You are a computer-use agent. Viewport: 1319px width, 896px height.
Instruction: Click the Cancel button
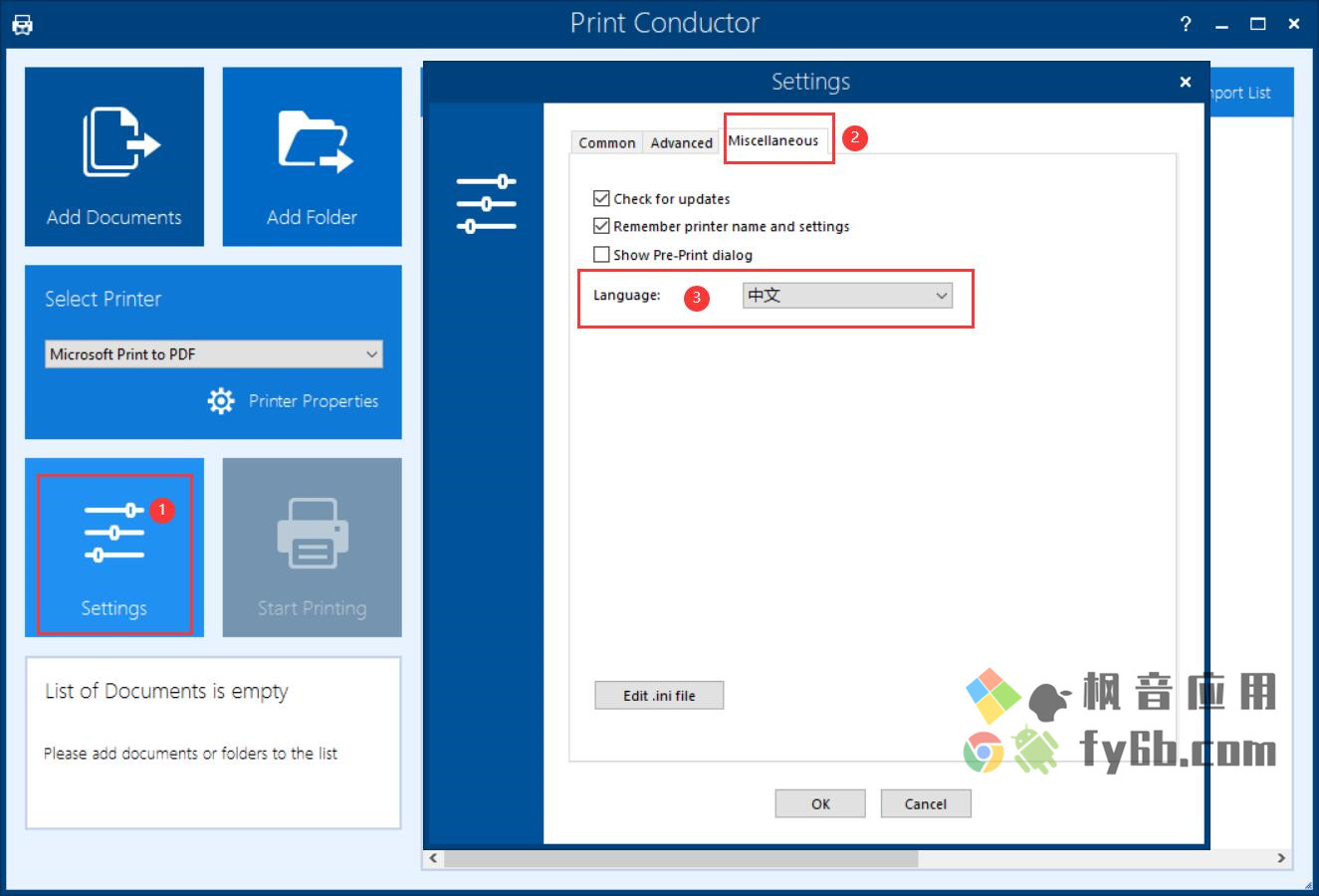coord(926,804)
